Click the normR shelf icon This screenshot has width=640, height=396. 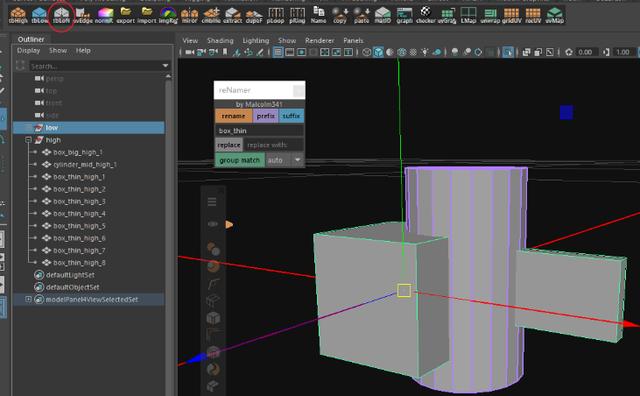pos(104,15)
